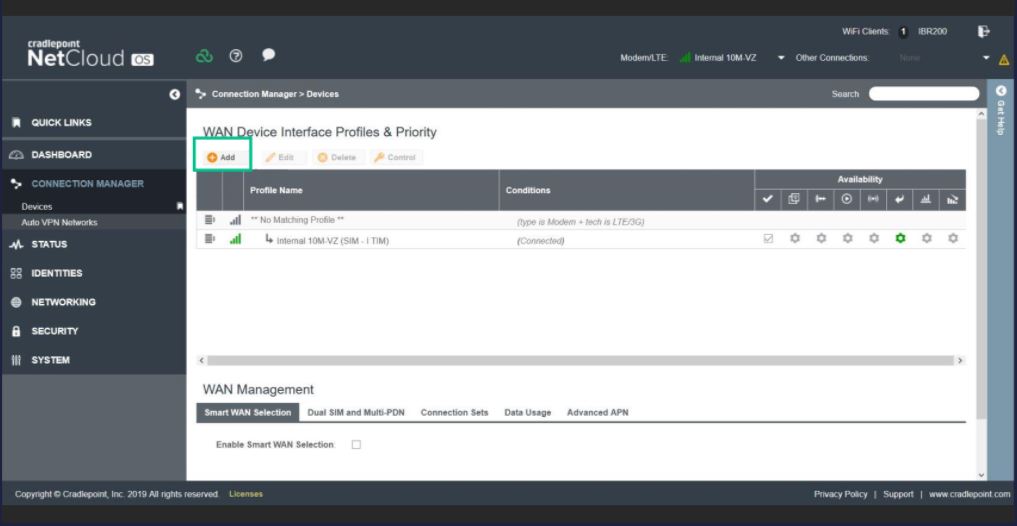The height and width of the screenshot is (526, 1017).
Task: Click the Cradlepoint NetCloud OS logo
Action: point(90,54)
